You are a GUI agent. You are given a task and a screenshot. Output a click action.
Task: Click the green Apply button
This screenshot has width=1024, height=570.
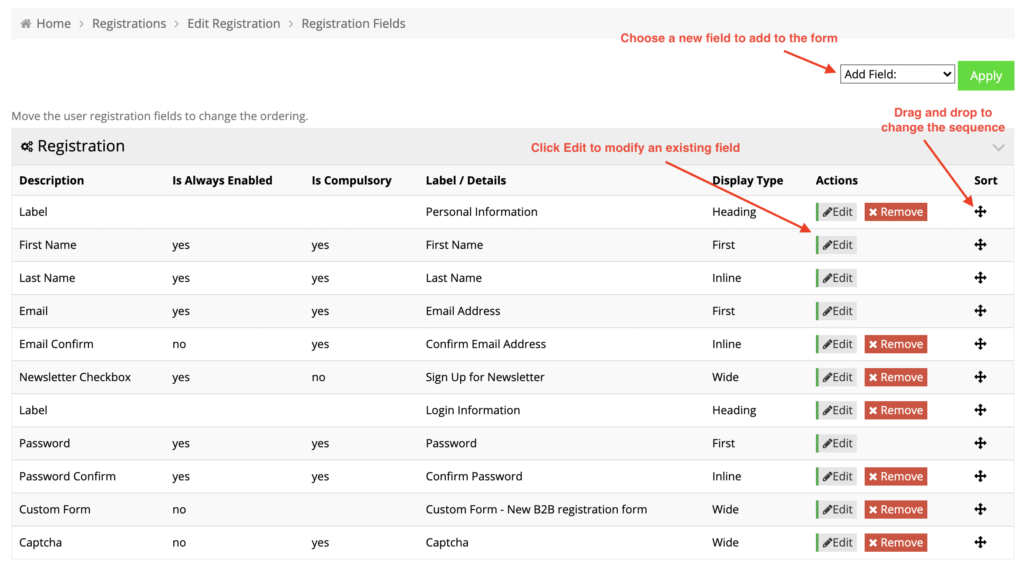(x=985, y=76)
